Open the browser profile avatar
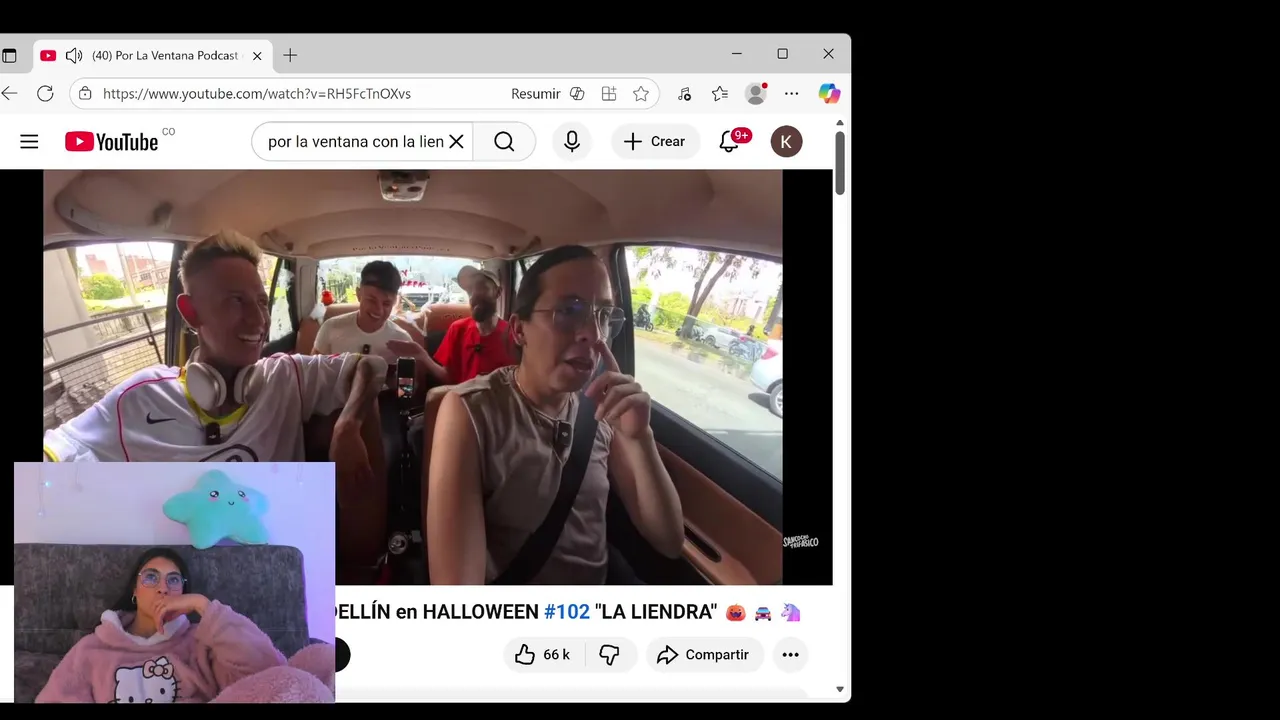1280x720 pixels. [x=756, y=93]
